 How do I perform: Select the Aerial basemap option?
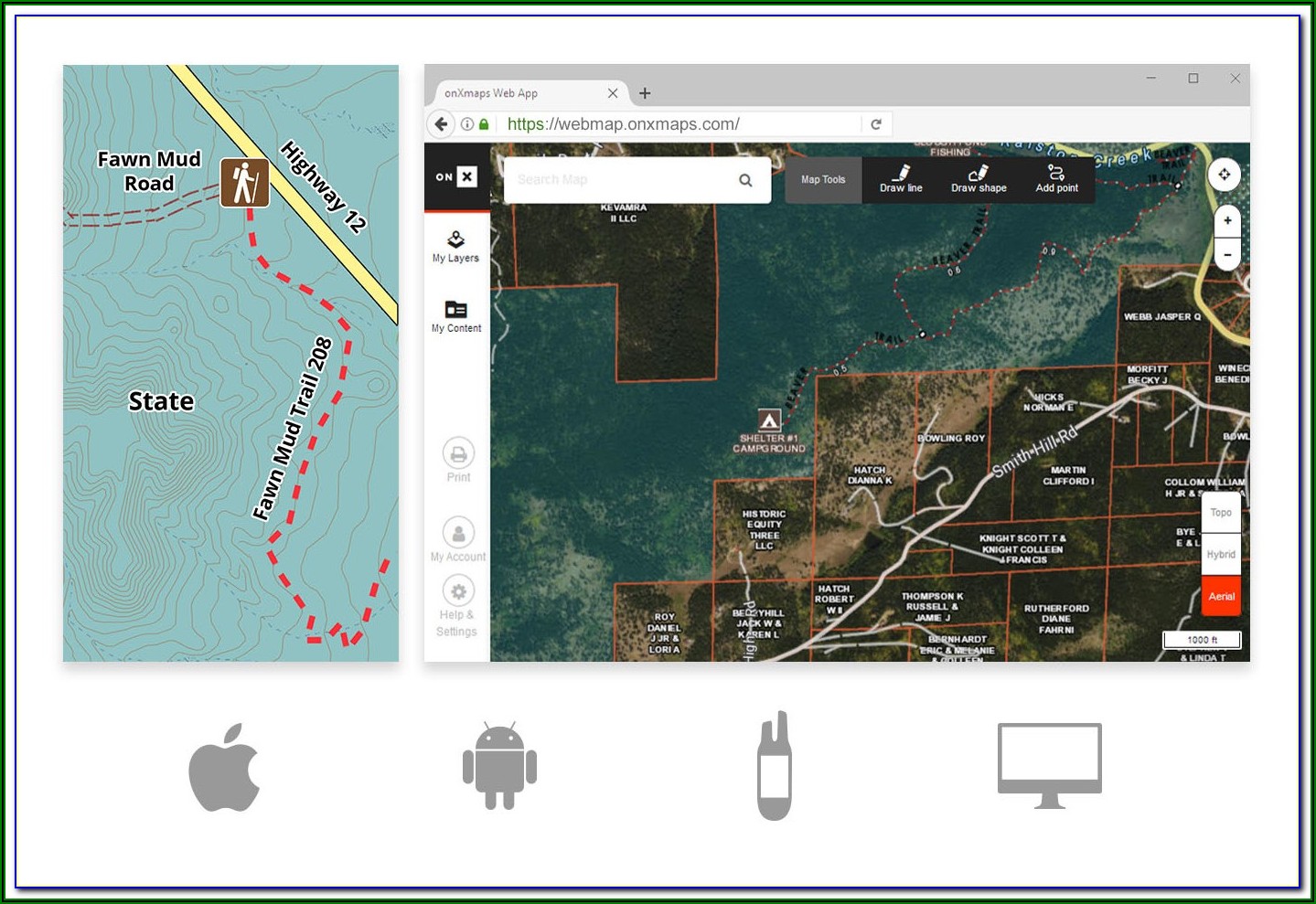[1221, 597]
